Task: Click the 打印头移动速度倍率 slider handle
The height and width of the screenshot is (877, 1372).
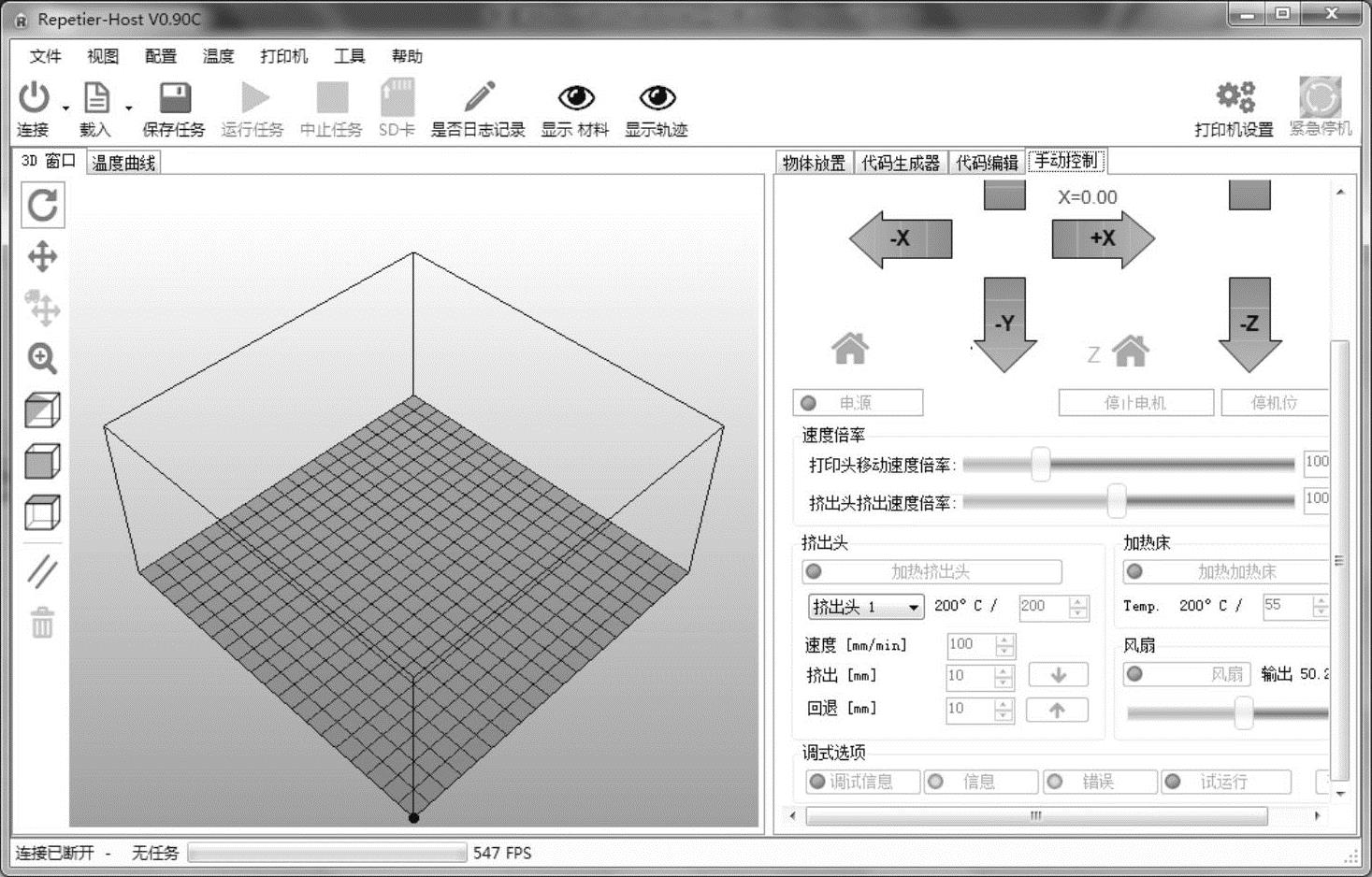Action: [1040, 464]
